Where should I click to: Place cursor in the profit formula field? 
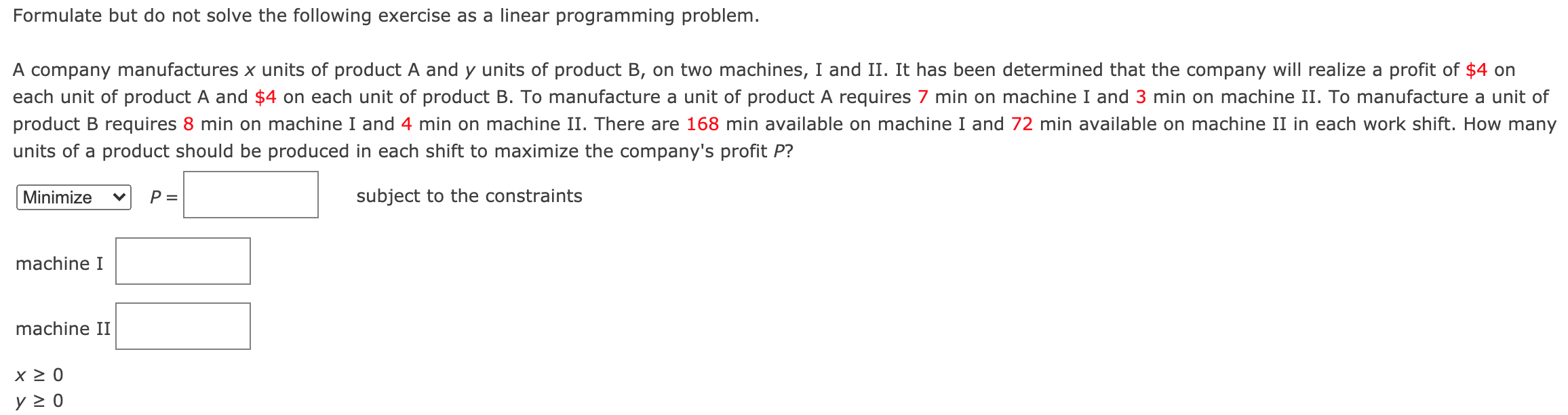tap(251, 195)
